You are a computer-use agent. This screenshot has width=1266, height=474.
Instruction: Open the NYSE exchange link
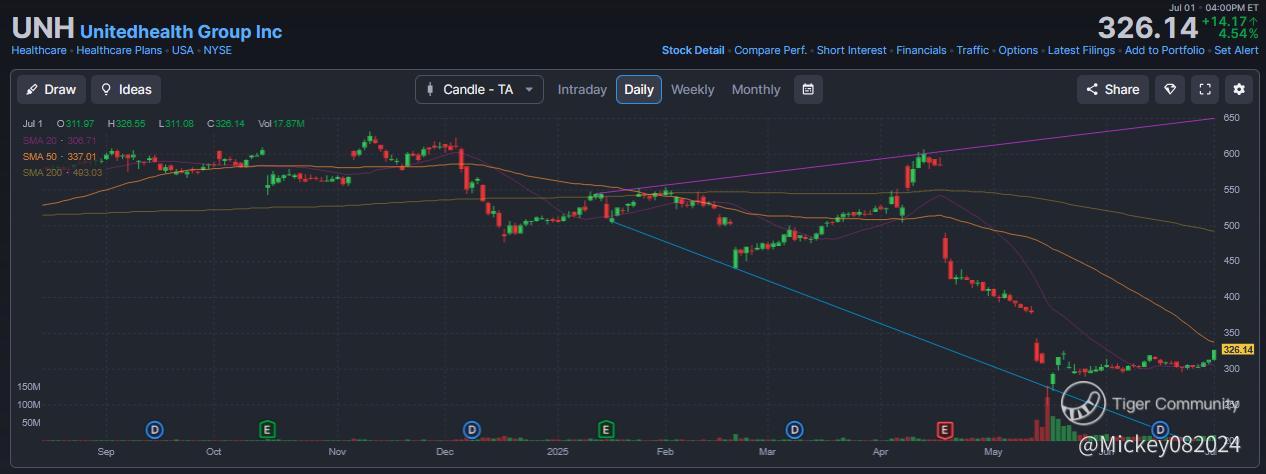click(x=217, y=50)
